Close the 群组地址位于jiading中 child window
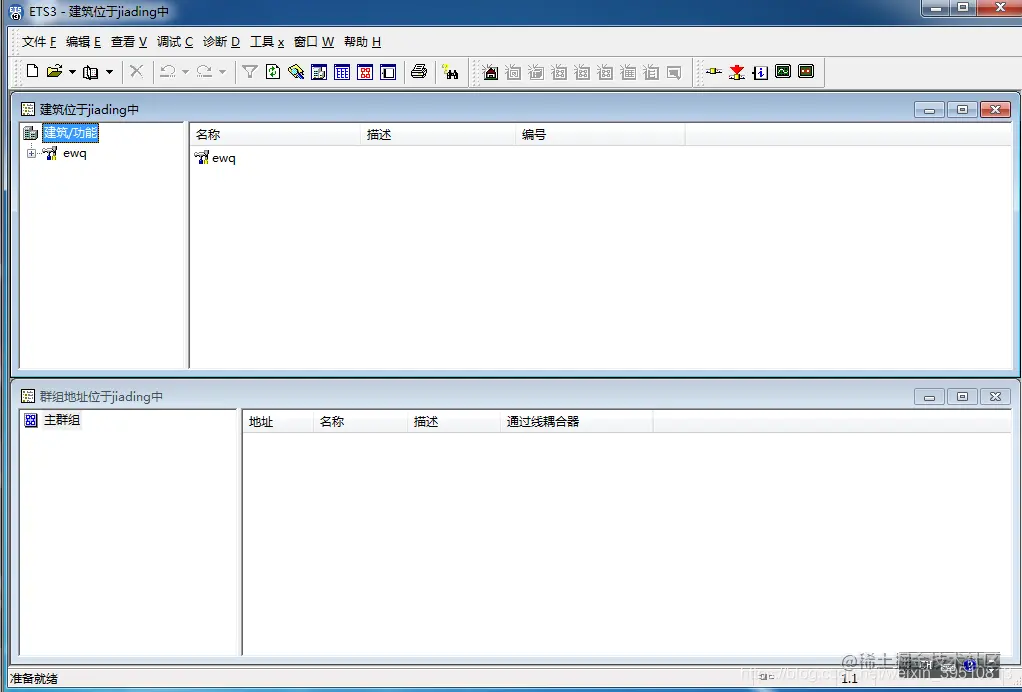Image resolution: width=1022 pixels, height=692 pixels. tap(995, 396)
